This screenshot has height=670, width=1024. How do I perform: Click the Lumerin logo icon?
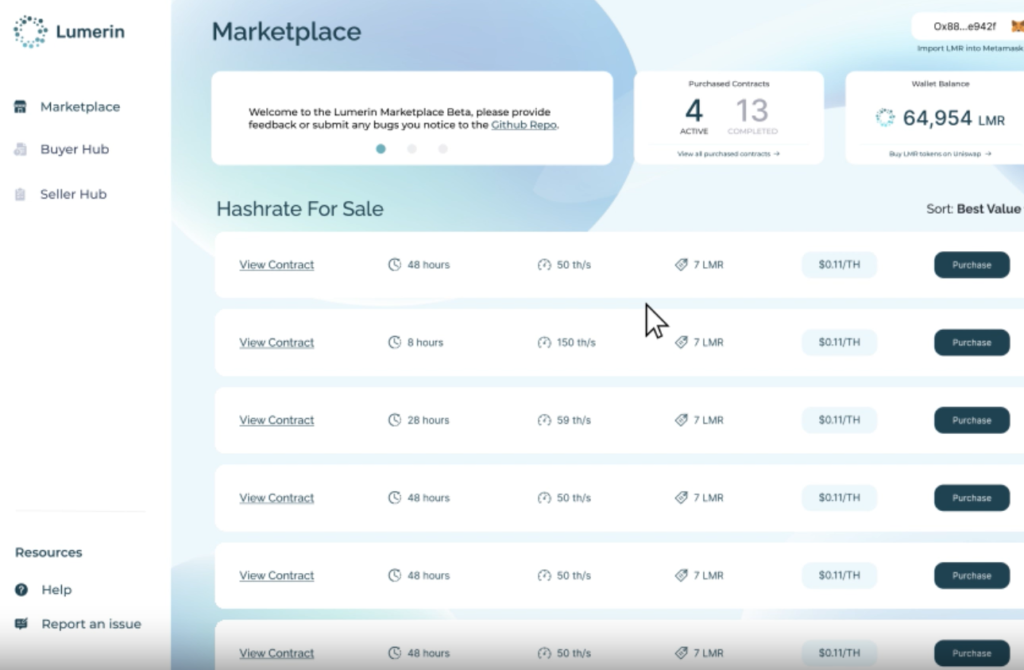click(30, 32)
